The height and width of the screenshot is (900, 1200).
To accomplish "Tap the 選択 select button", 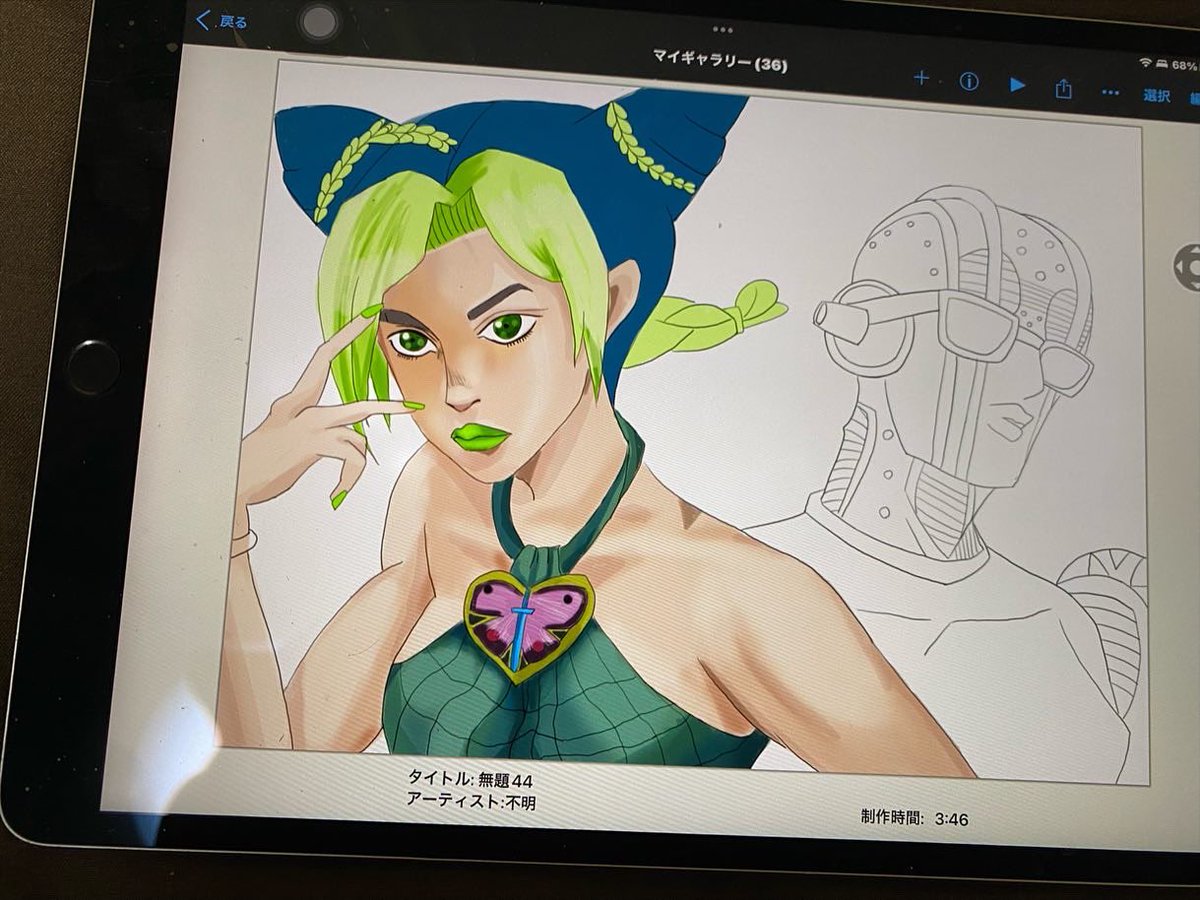I will click(1157, 96).
